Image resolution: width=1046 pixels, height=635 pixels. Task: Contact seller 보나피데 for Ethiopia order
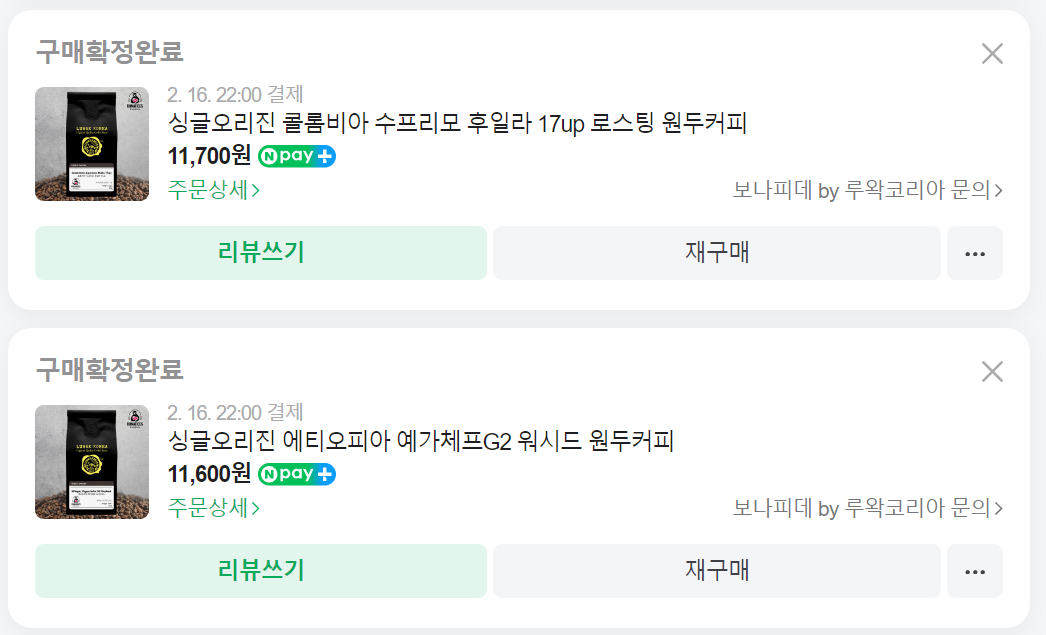(x=867, y=508)
